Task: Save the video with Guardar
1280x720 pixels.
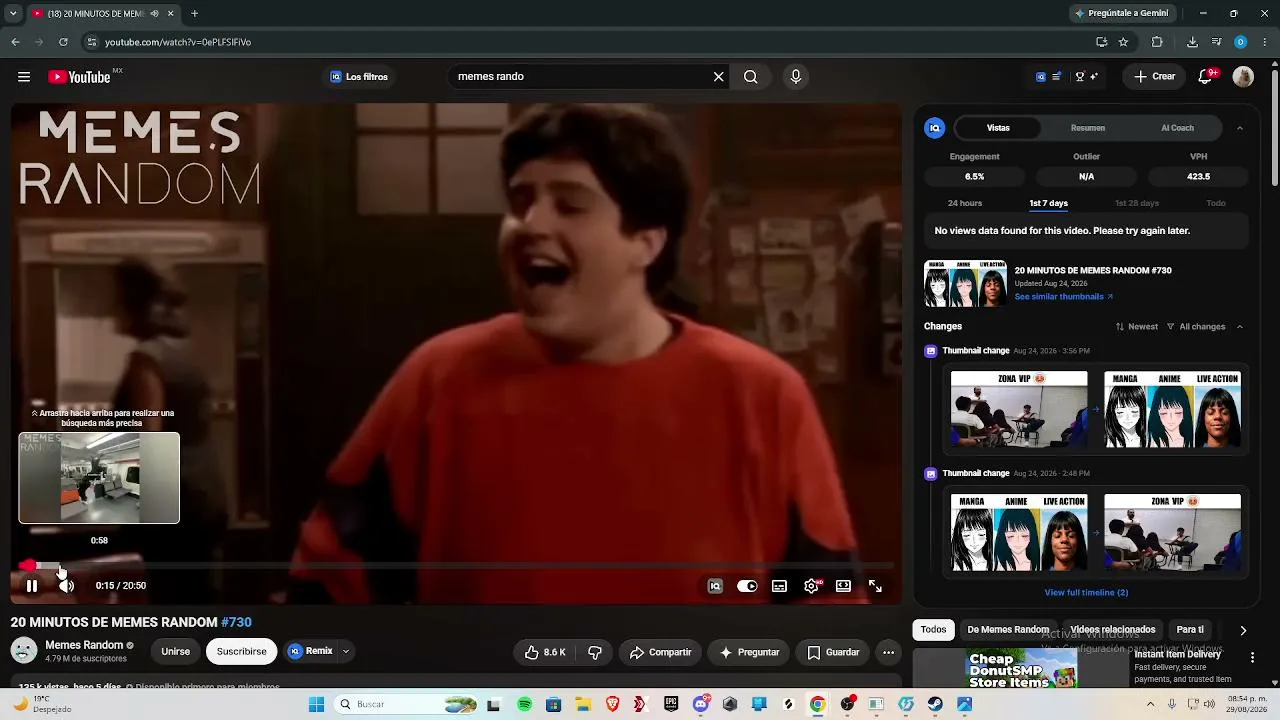Action: 833,652
